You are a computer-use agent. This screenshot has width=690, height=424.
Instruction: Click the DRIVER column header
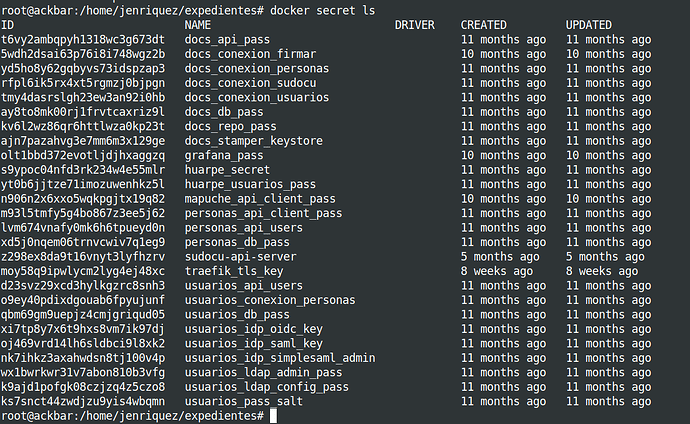415,25
